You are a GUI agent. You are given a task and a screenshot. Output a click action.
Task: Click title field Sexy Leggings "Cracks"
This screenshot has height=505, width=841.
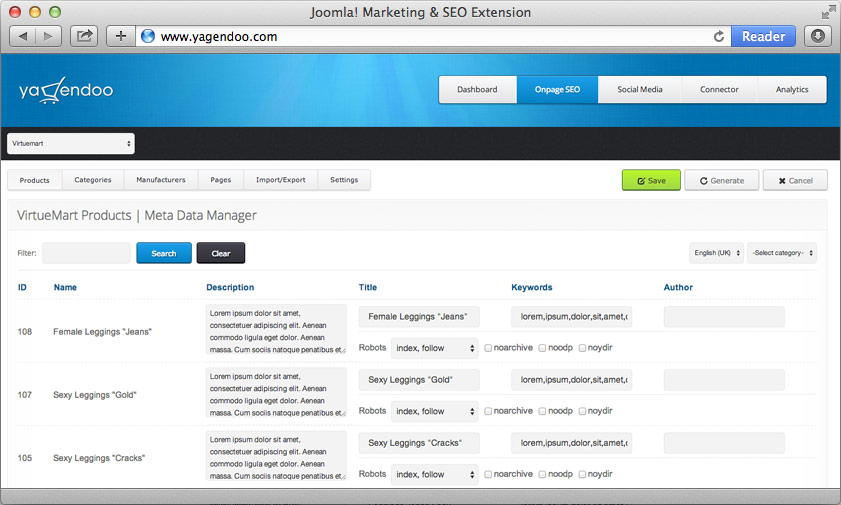pos(419,443)
